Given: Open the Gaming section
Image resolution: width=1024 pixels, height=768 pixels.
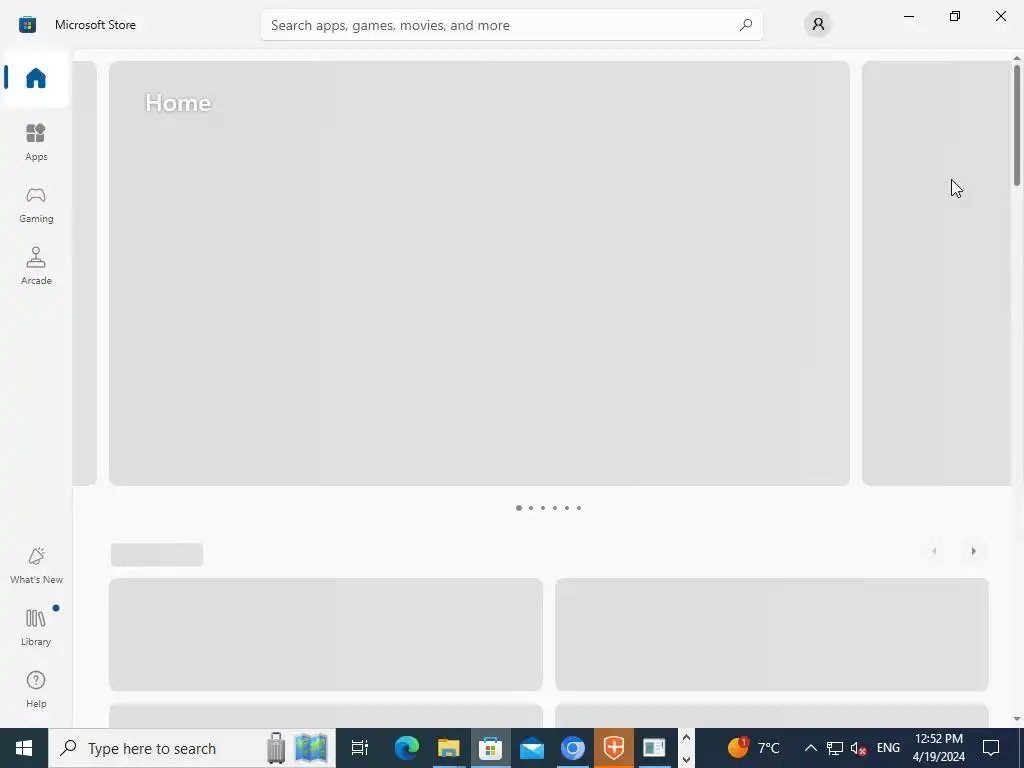Looking at the screenshot, I should tap(36, 204).
